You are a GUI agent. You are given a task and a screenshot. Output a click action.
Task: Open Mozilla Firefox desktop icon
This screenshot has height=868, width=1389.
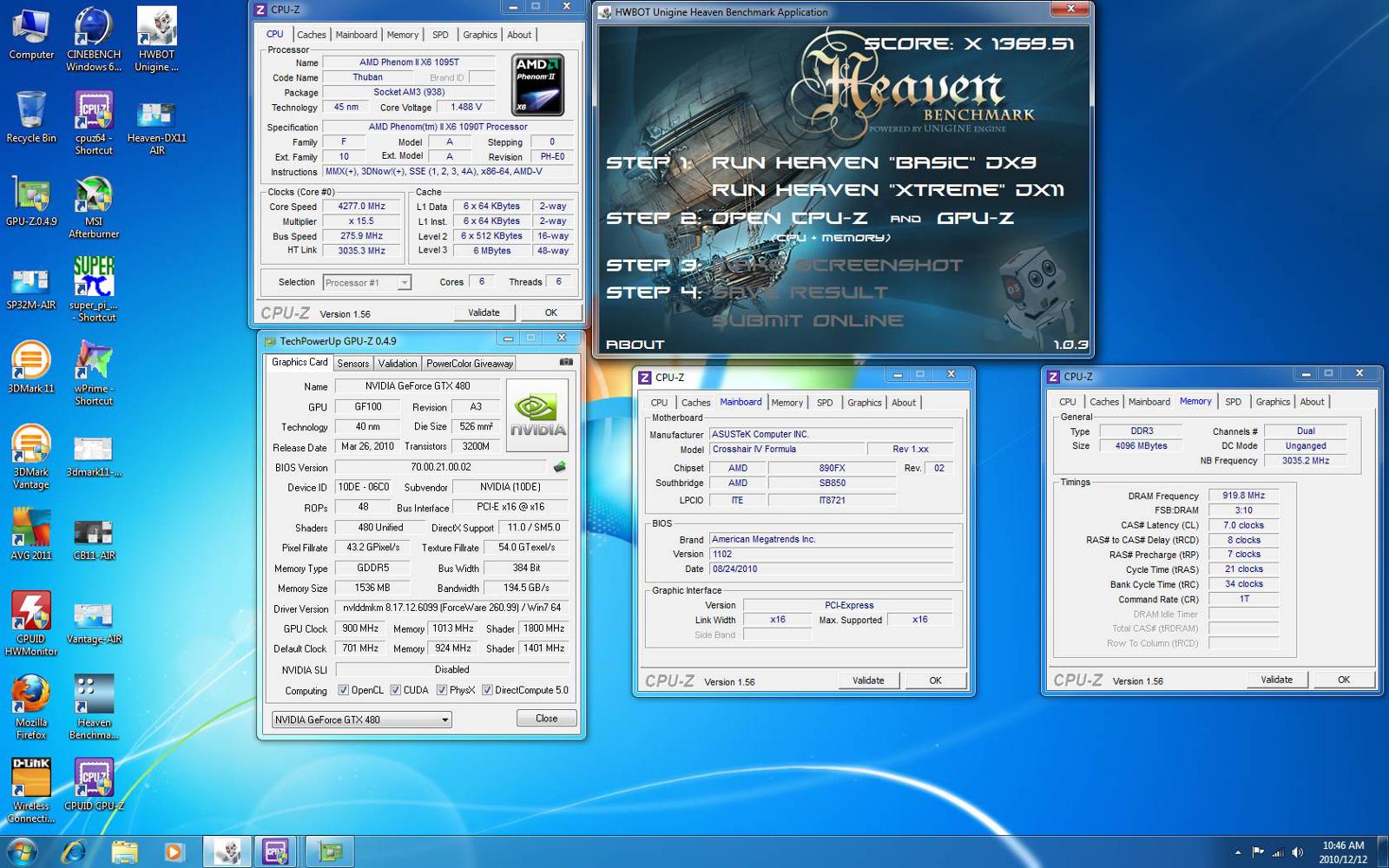point(31,707)
